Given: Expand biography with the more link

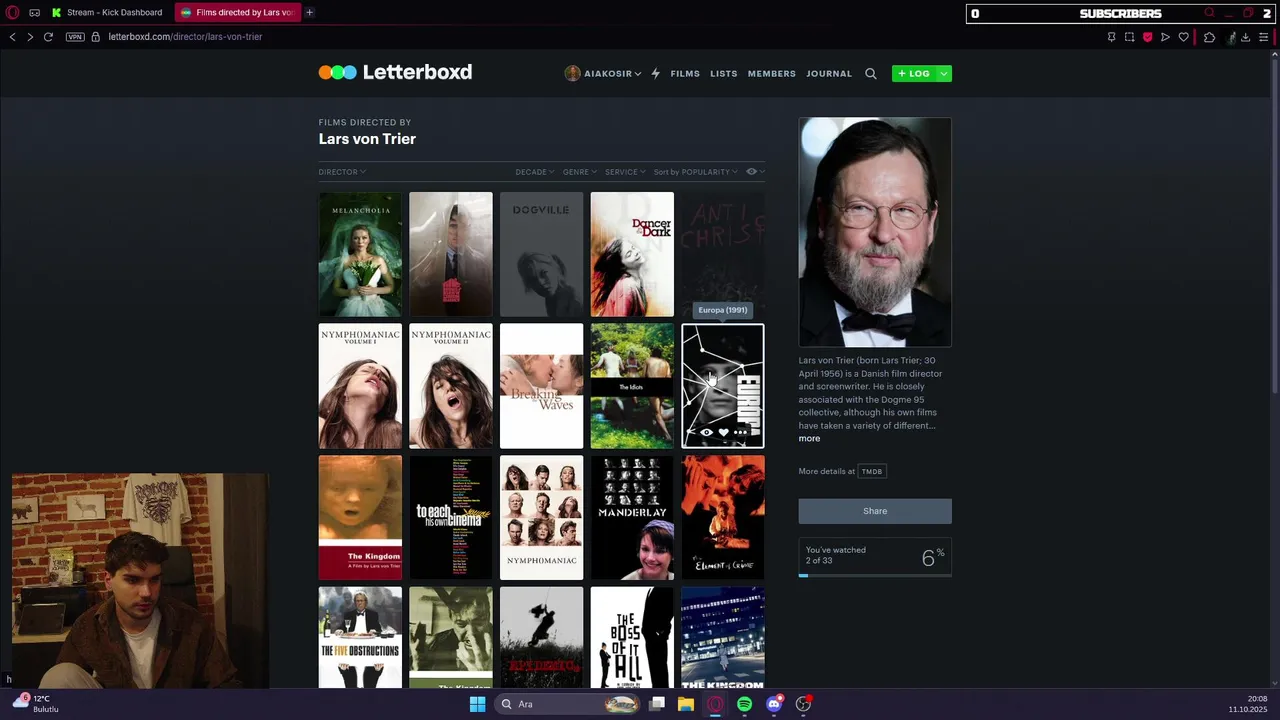Looking at the screenshot, I should (809, 439).
